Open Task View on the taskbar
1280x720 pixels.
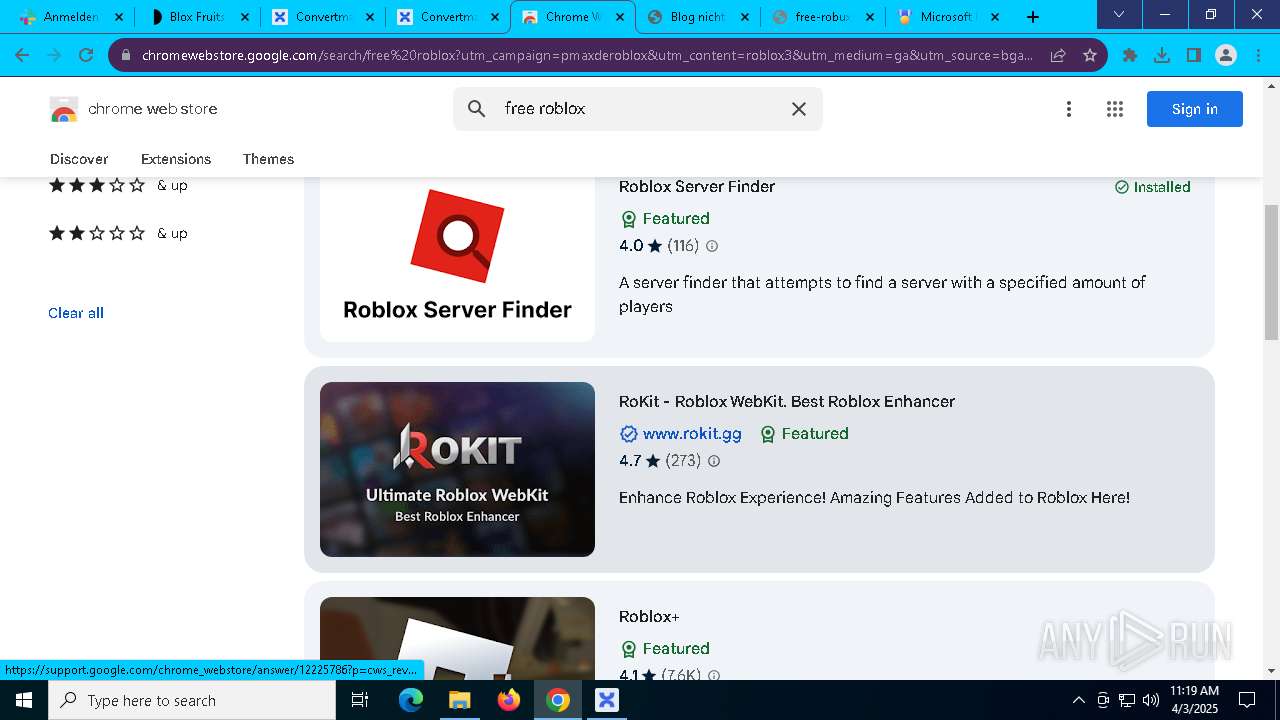click(360, 700)
